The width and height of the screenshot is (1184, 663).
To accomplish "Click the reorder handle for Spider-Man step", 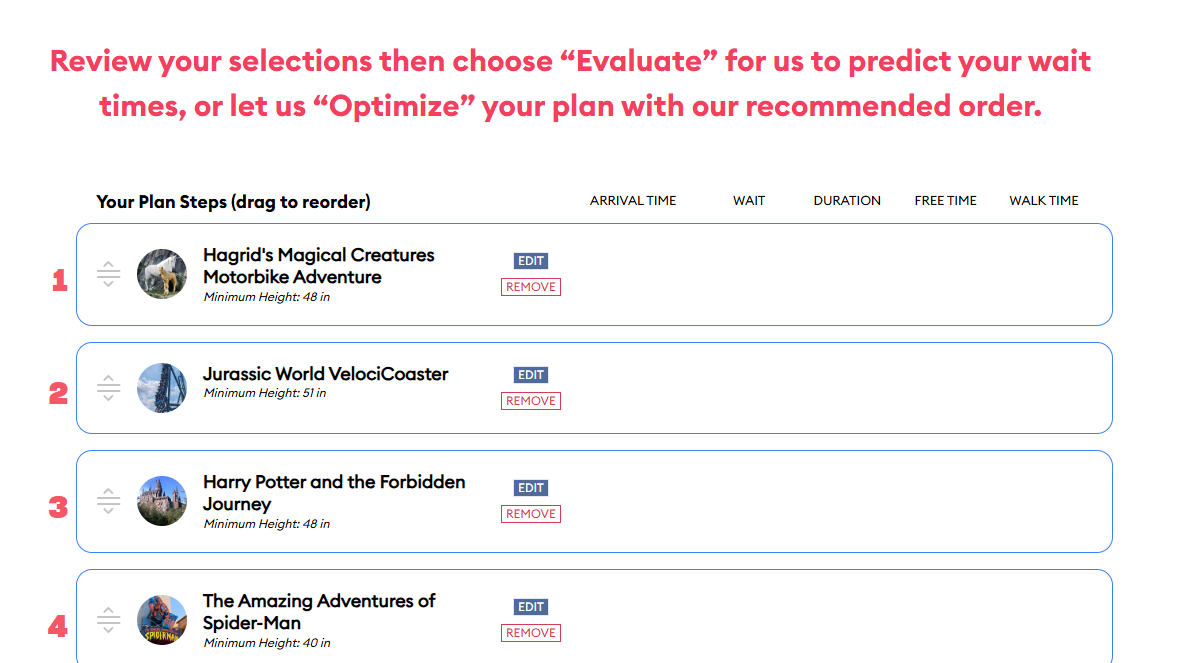I will click(108, 620).
